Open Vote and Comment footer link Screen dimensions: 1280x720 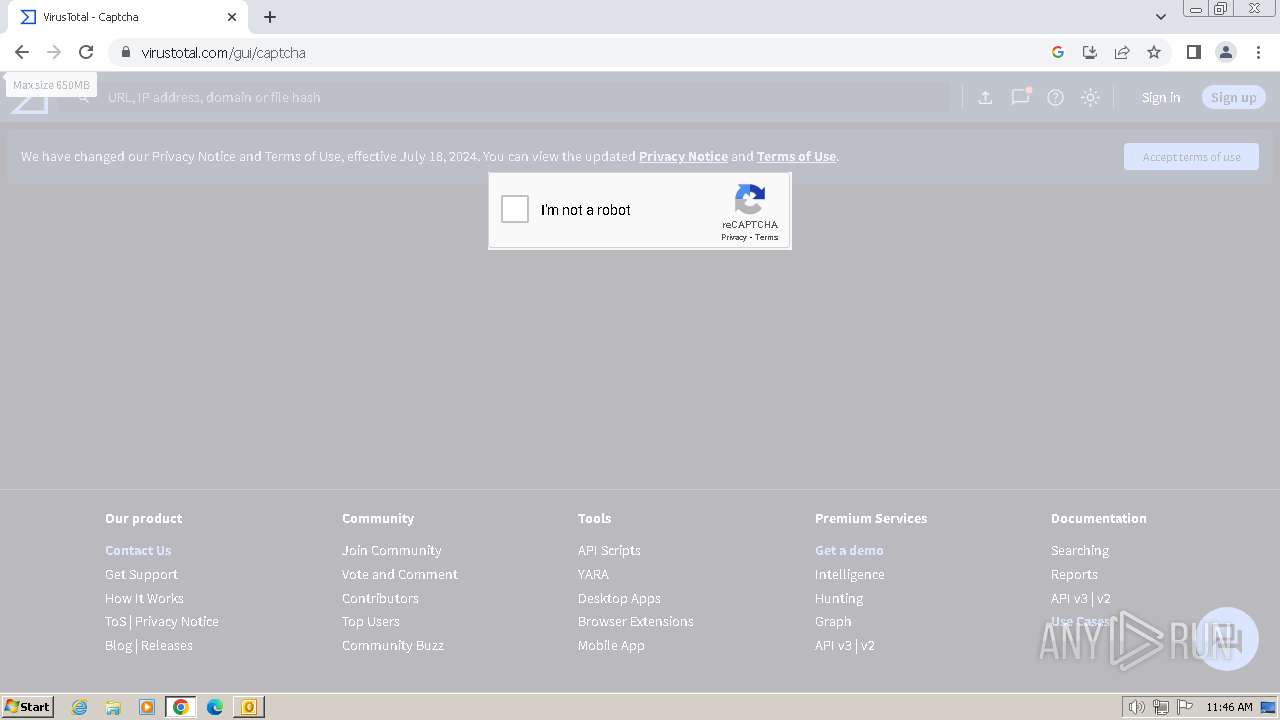[400, 574]
